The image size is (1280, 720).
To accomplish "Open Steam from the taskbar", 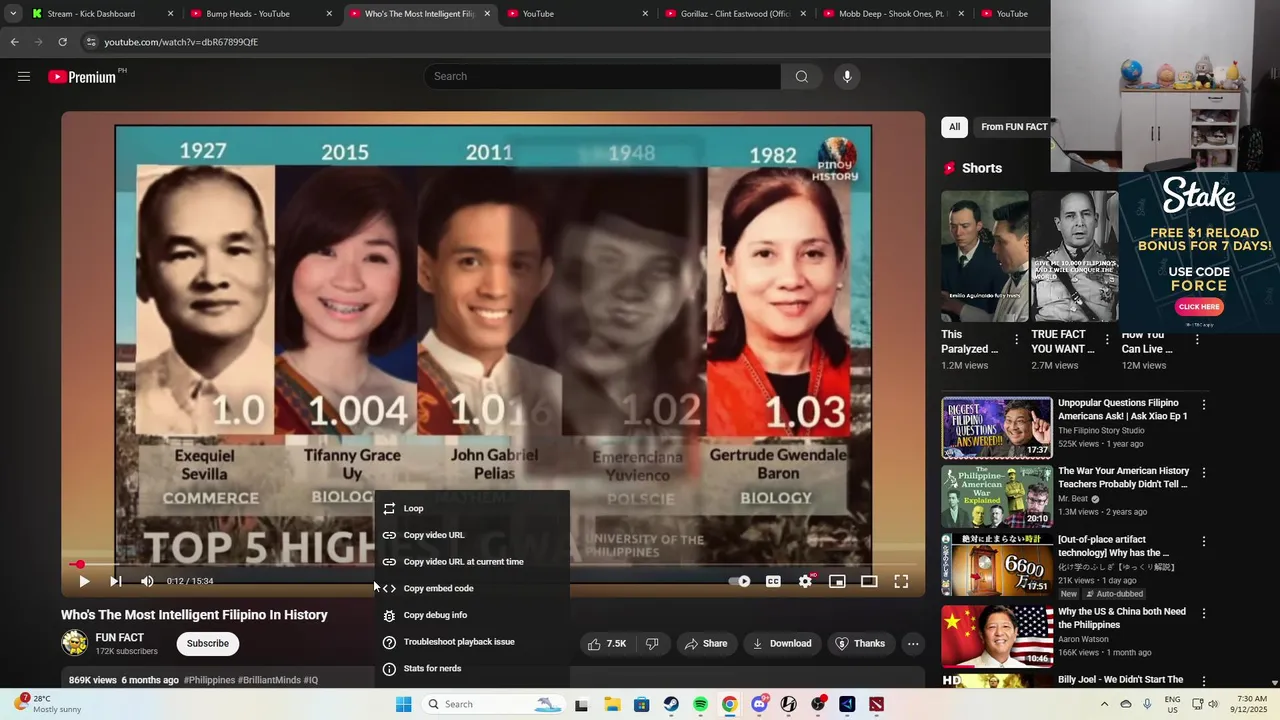I will (671, 704).
